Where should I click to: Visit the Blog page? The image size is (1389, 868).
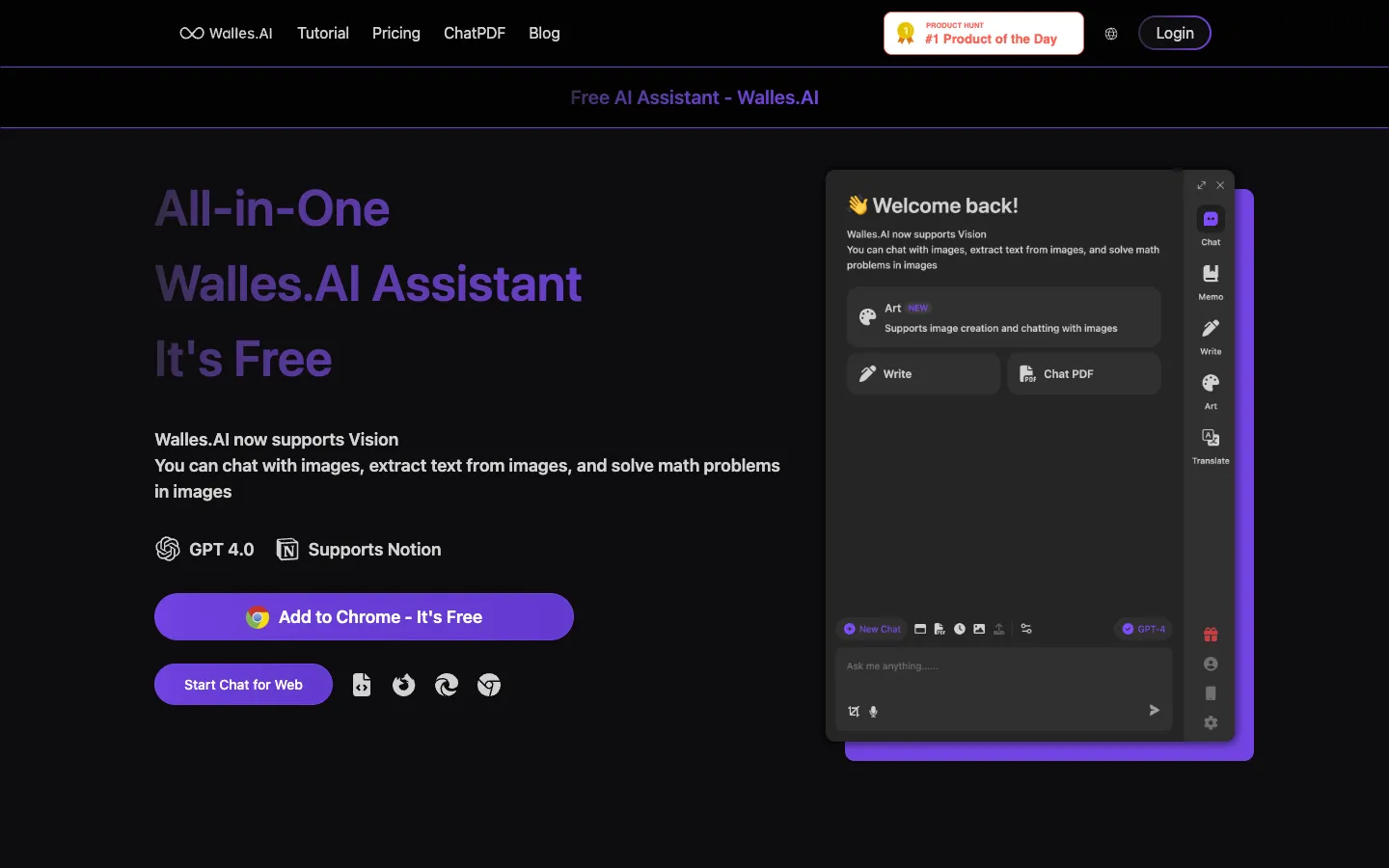coord(544,33)
